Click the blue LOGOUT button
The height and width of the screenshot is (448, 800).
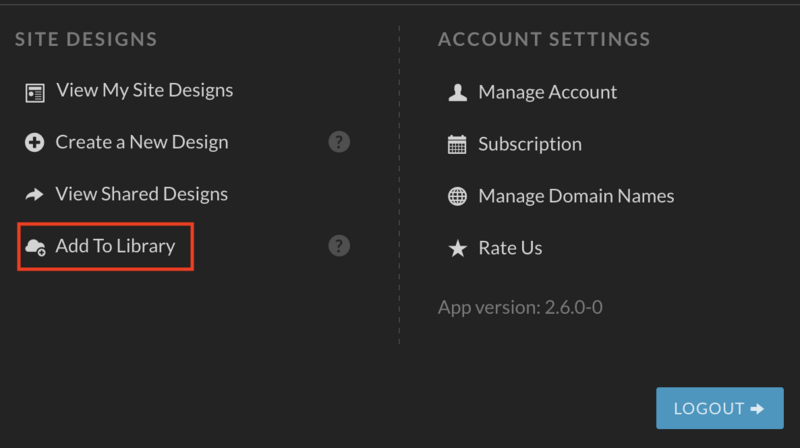720,408
